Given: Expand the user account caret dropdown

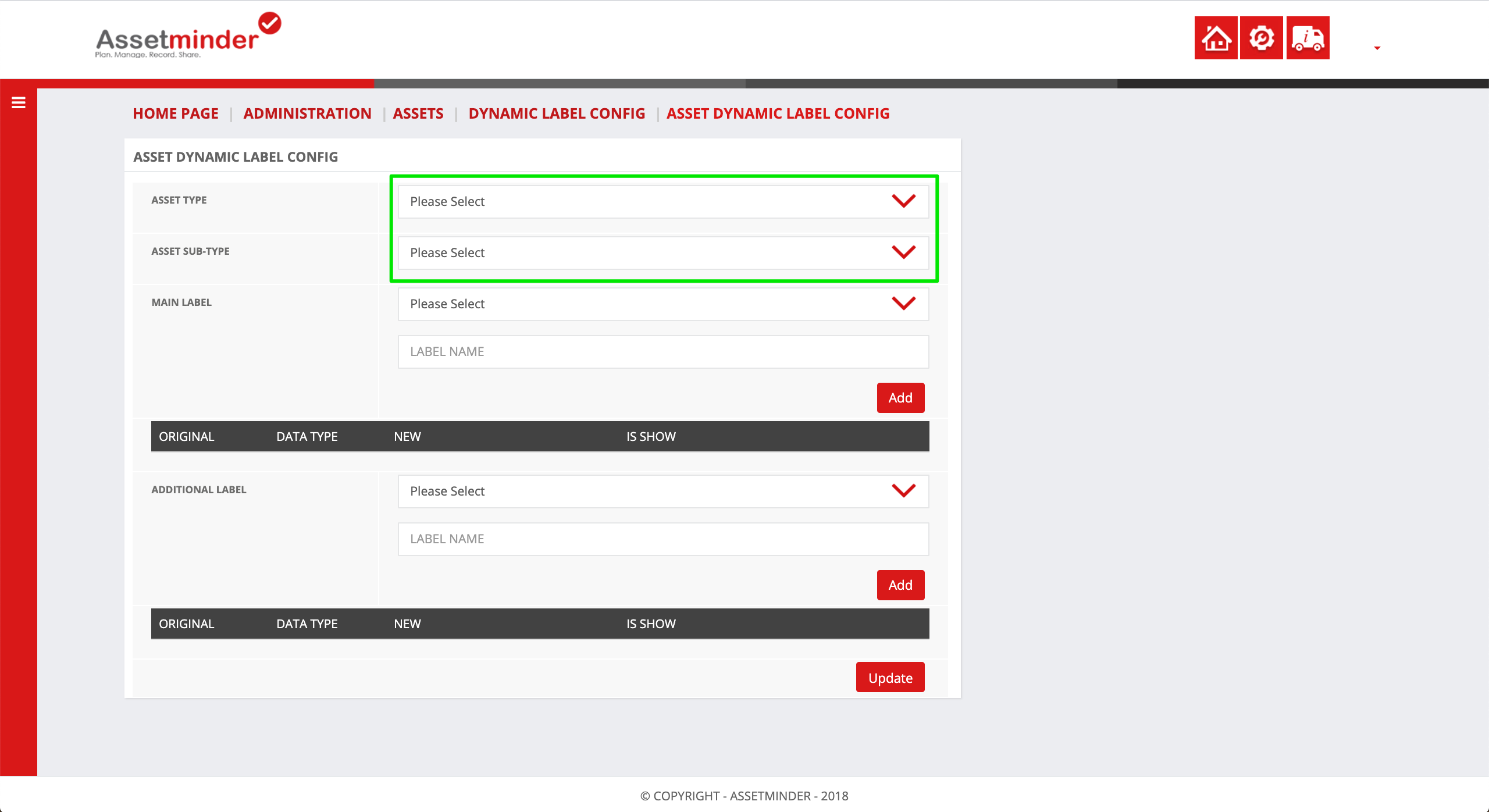Looking at the screenshot, I should (1377, 48).
